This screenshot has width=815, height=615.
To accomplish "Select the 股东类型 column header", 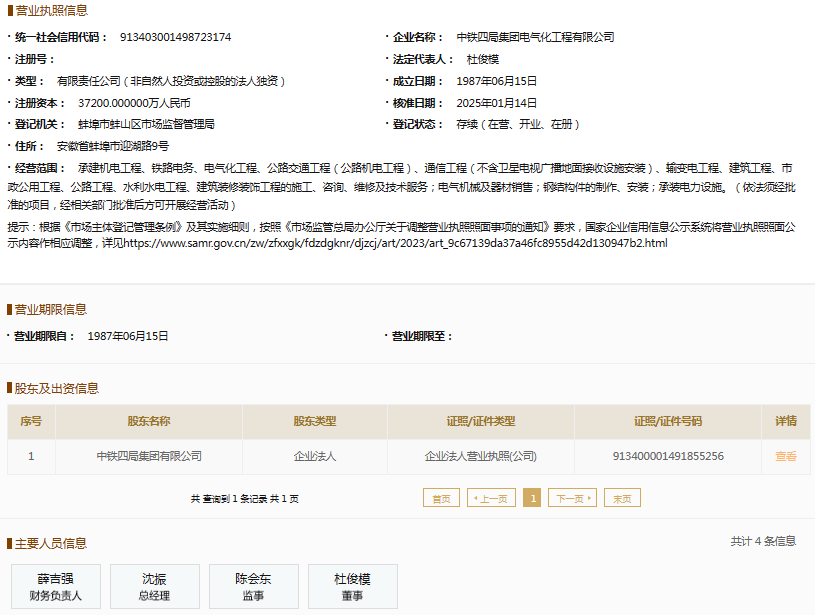I will tap(315, 422).
